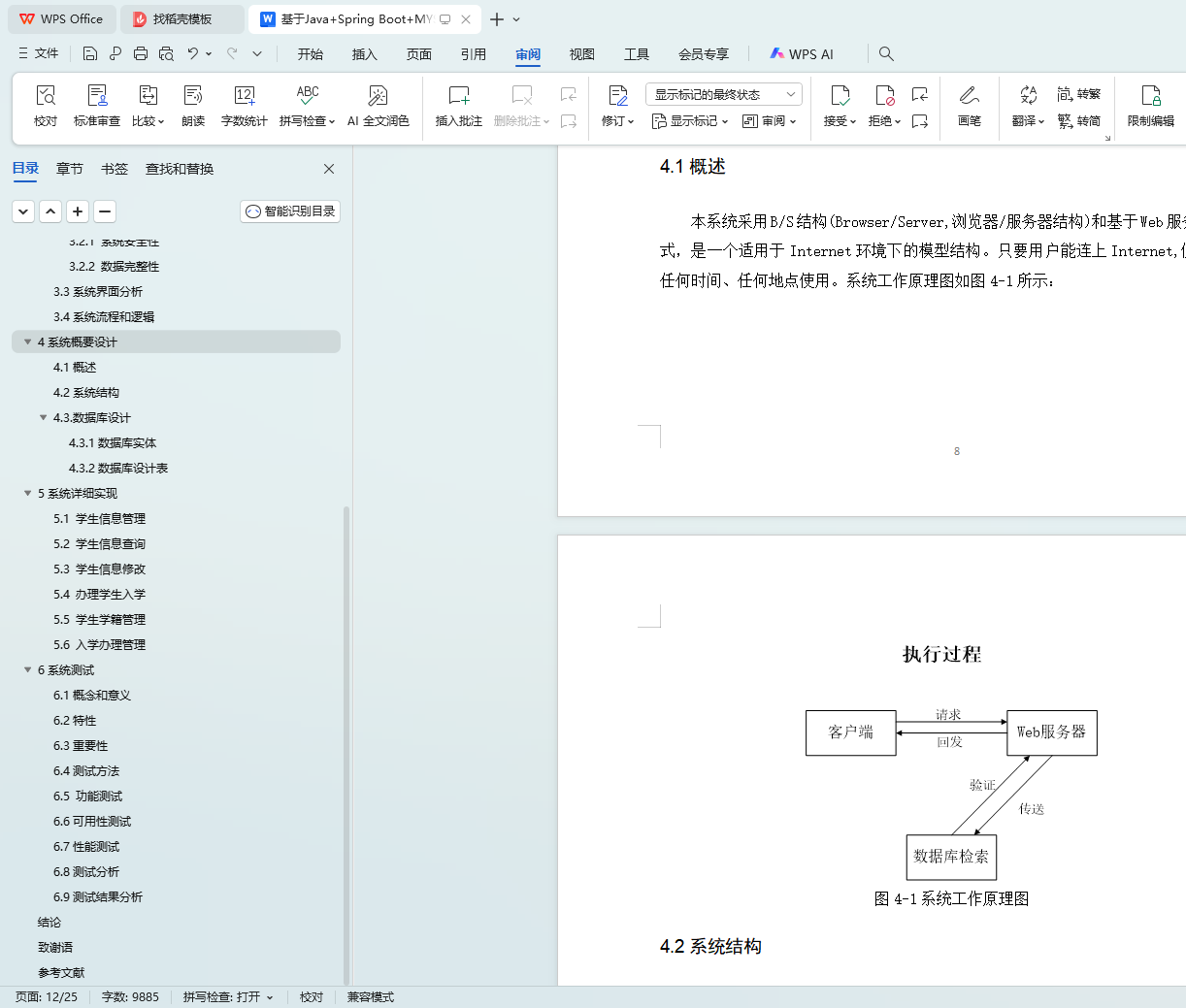The width and height of the screenshot is (1186, 1008).
Task: Run the 标准审查 standards check
Action: click(x=97, y=106)
